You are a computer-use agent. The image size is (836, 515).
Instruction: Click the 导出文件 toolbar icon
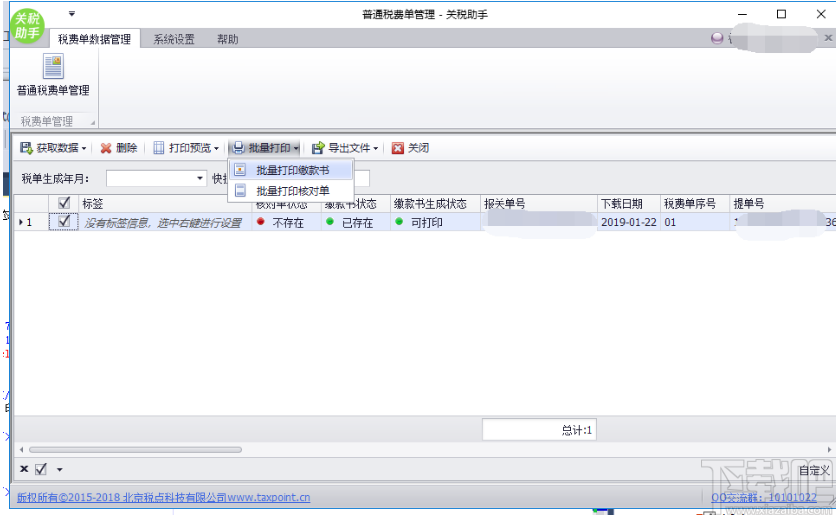coord(318,148)
